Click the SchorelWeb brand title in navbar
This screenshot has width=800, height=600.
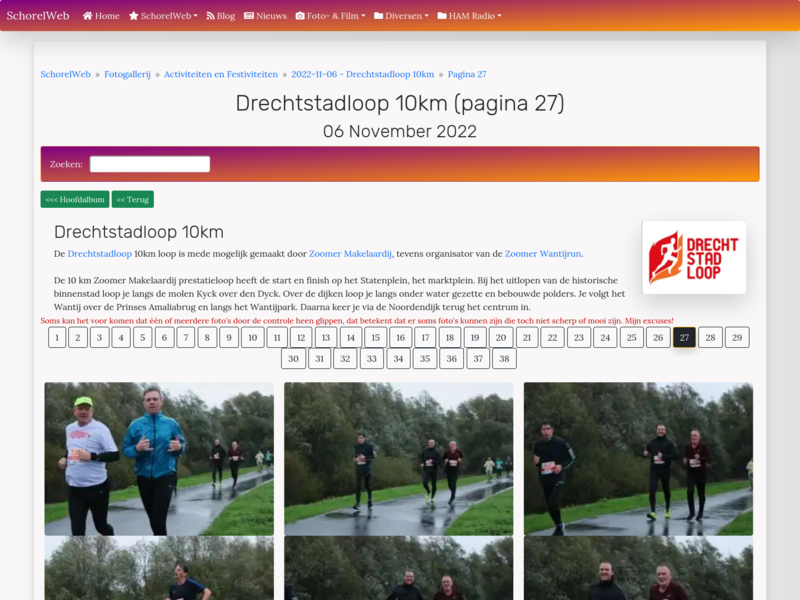pos(38,16)
